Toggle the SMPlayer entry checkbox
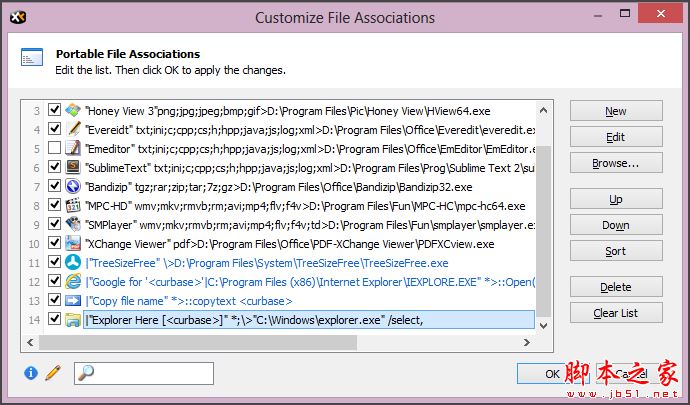690x405 pixels. 54,224
